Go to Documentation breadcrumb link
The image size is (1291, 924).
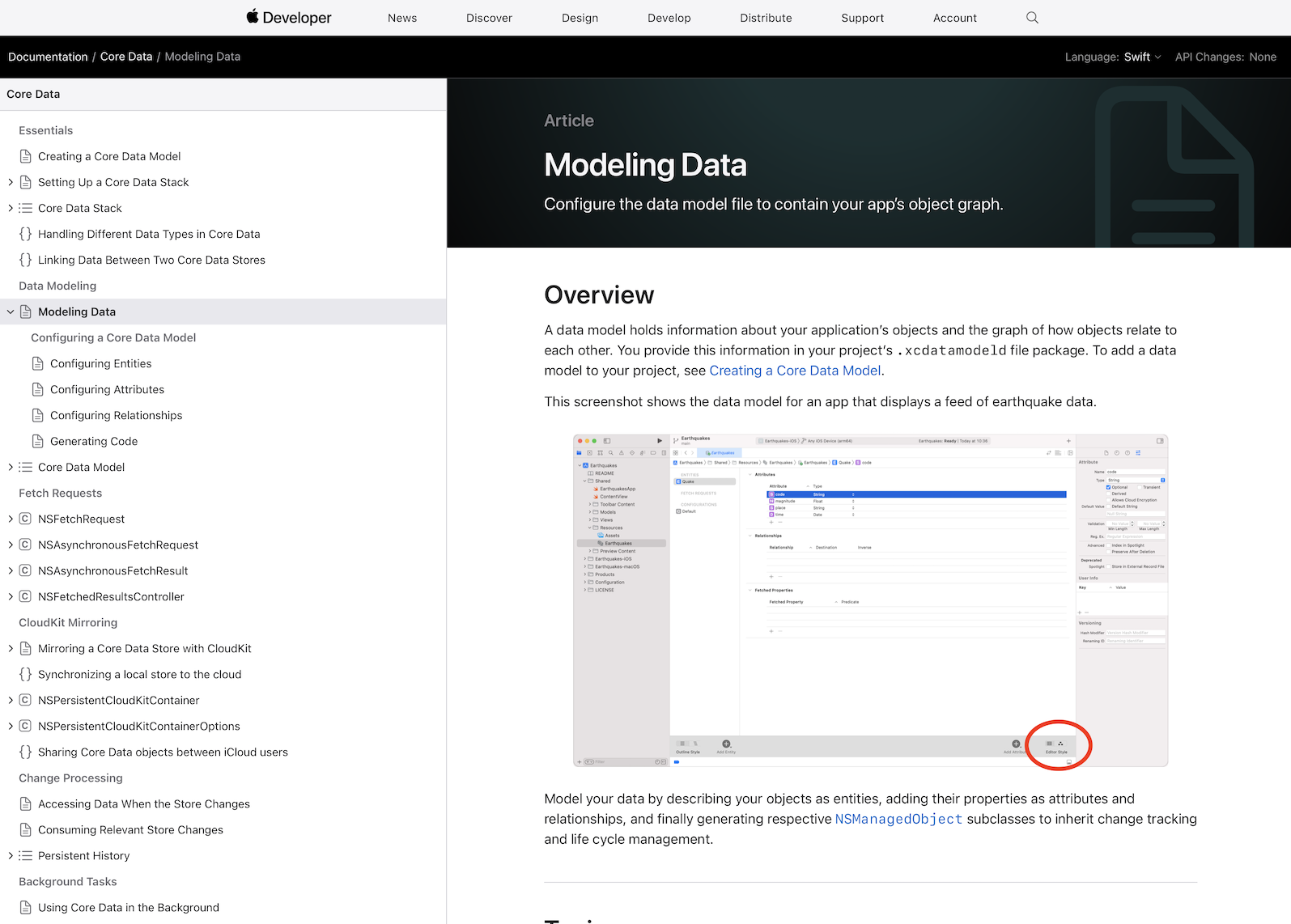coord(48,57)
